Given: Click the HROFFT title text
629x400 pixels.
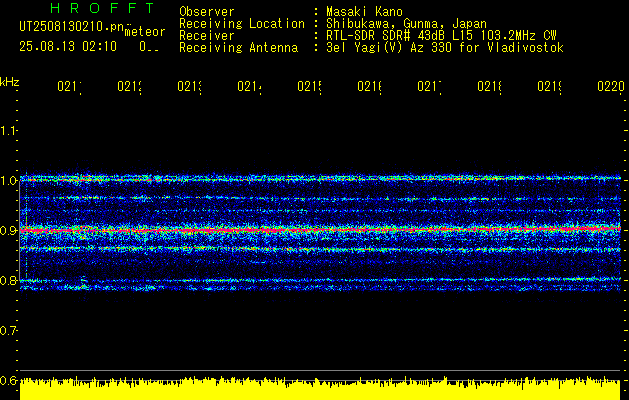Looking at the screenshot, I should coord(103,8).
